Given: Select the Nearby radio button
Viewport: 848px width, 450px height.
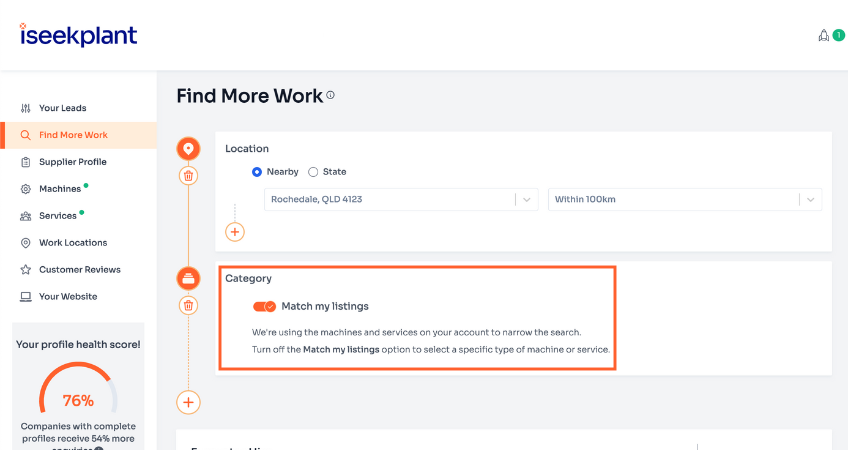Looking at the screenshot, I should pos(257,172).
